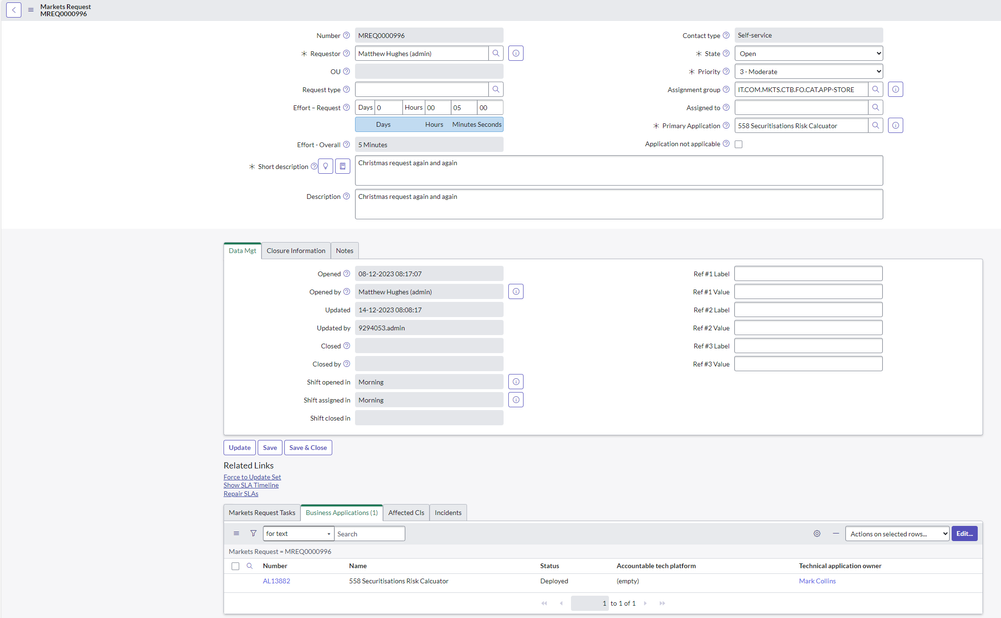
Task: Click the Ref #1 Label field
Action: tap(808, 274)
